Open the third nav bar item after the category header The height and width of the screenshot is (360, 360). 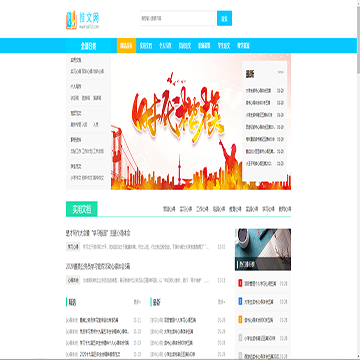[x=165, y=46]
